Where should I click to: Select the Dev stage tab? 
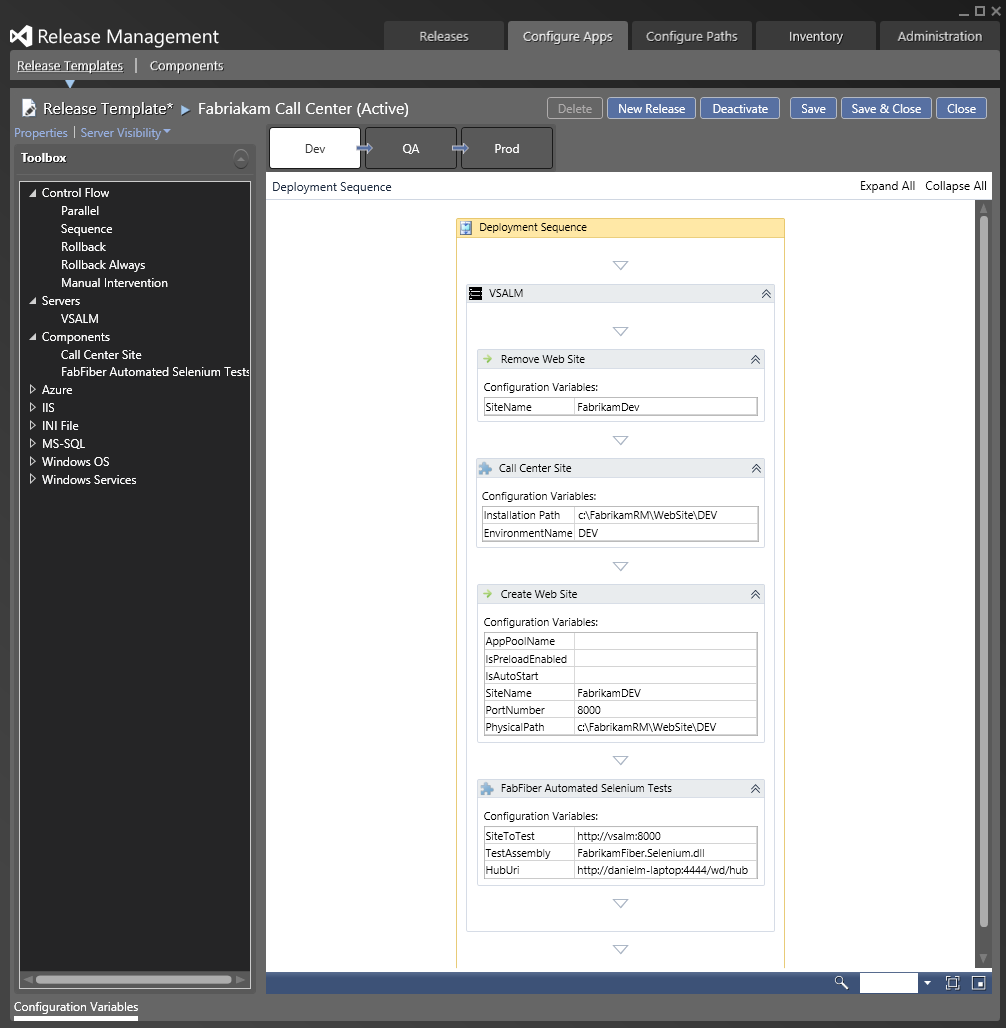click(315, 149)
